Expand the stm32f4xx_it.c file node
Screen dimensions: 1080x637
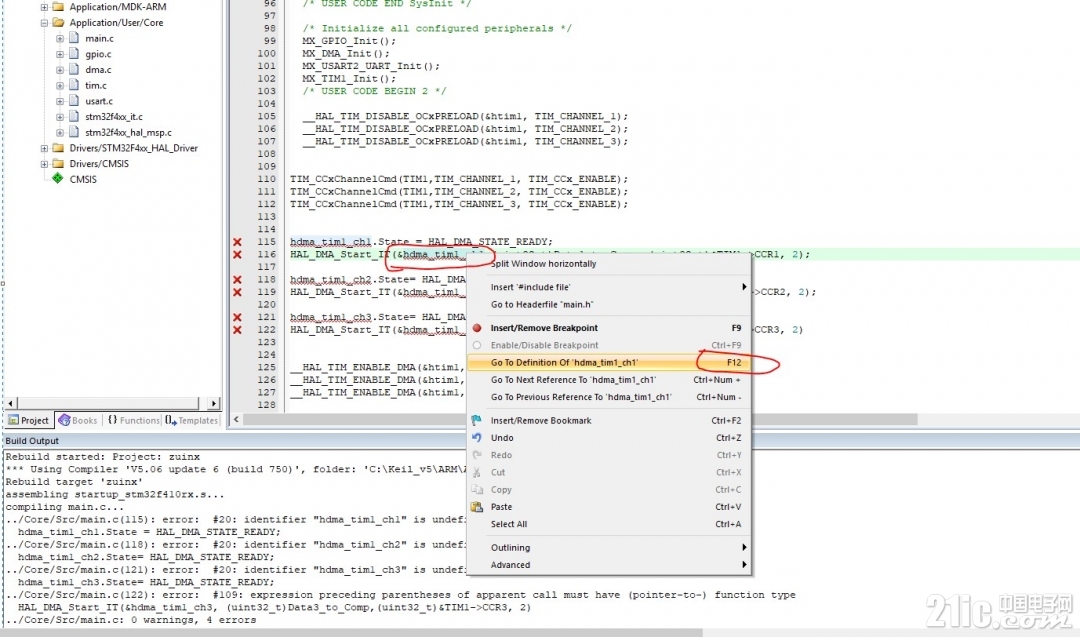pyautogui.click(x=60, y=117)
